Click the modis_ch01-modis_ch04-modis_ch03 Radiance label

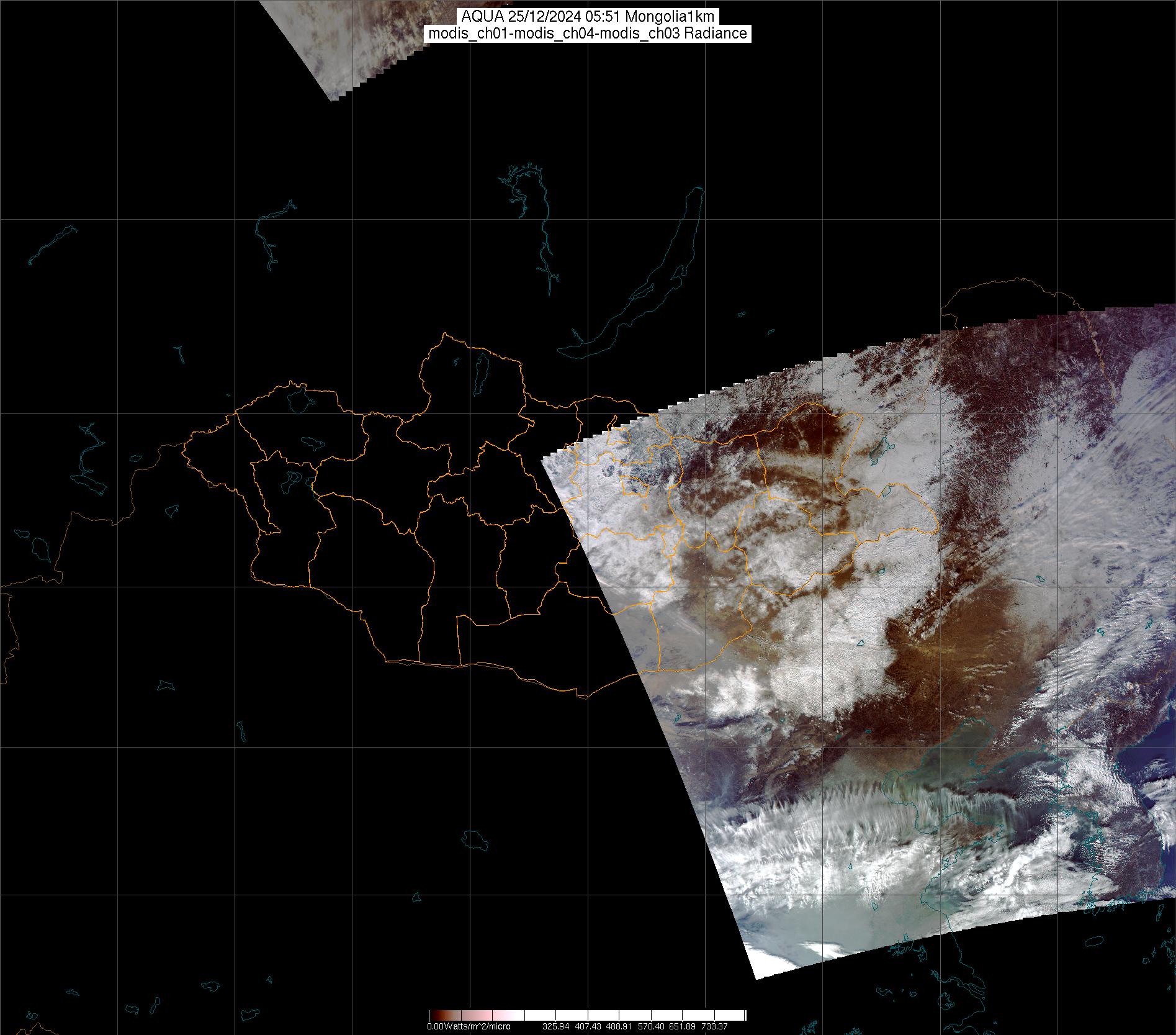coord(588,34)
